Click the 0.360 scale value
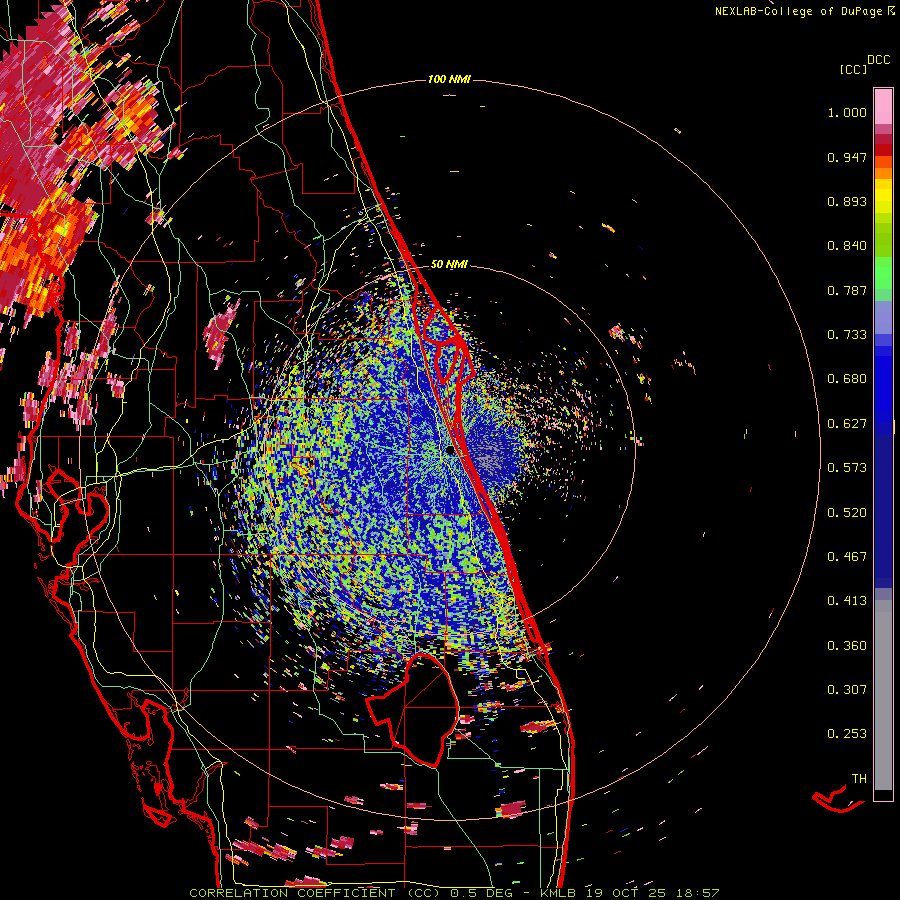This screenshot has height=900, width=900. (847, 646)
